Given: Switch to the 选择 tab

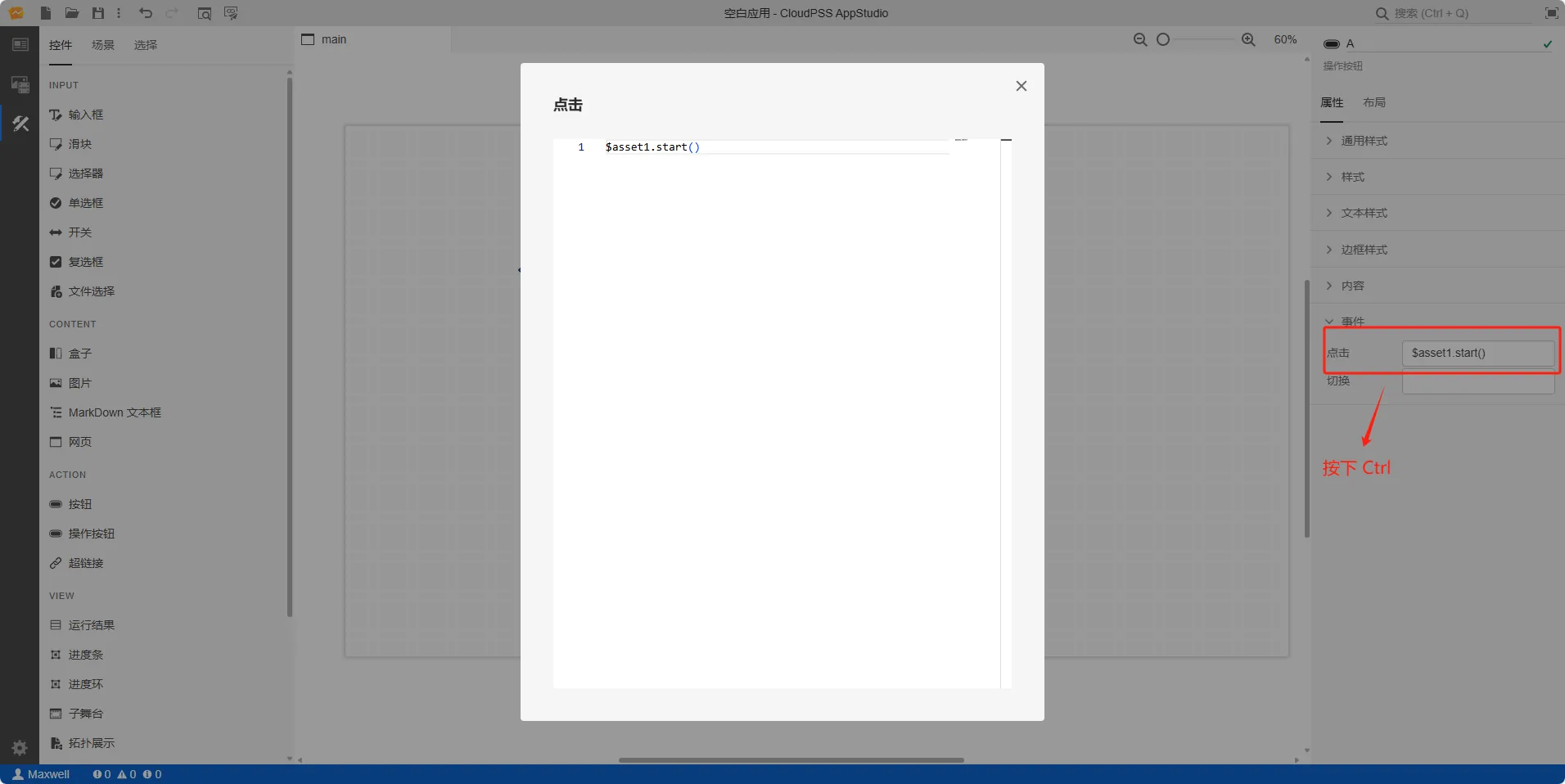Looking at the screenshot, I should coord(146,45).
